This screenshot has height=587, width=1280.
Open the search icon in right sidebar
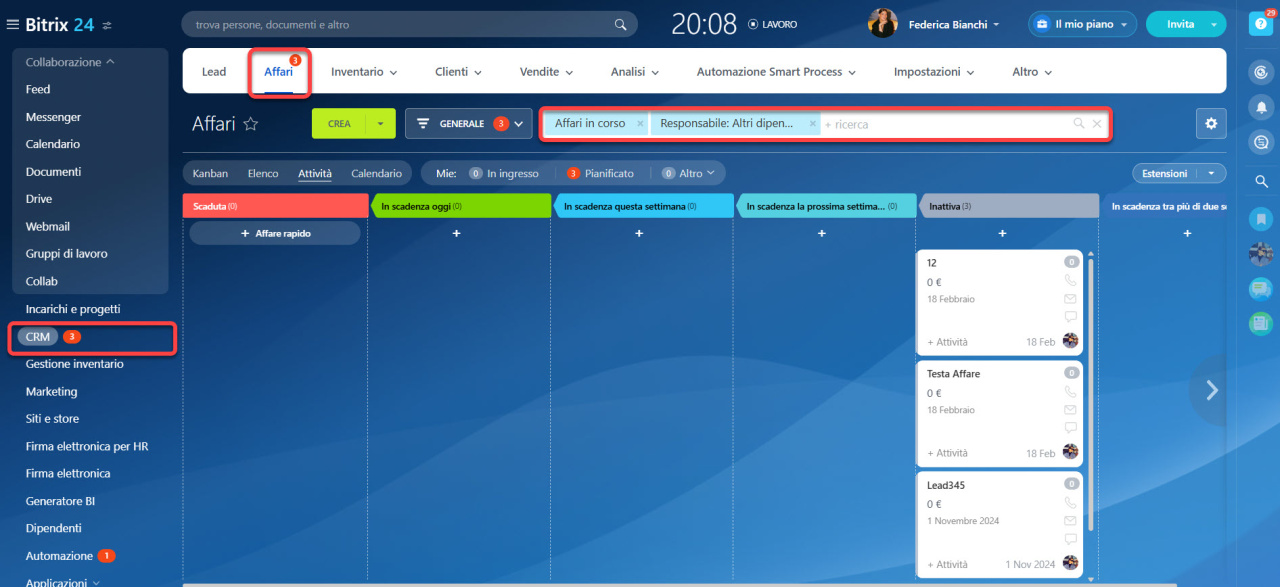coord(1261,181)
